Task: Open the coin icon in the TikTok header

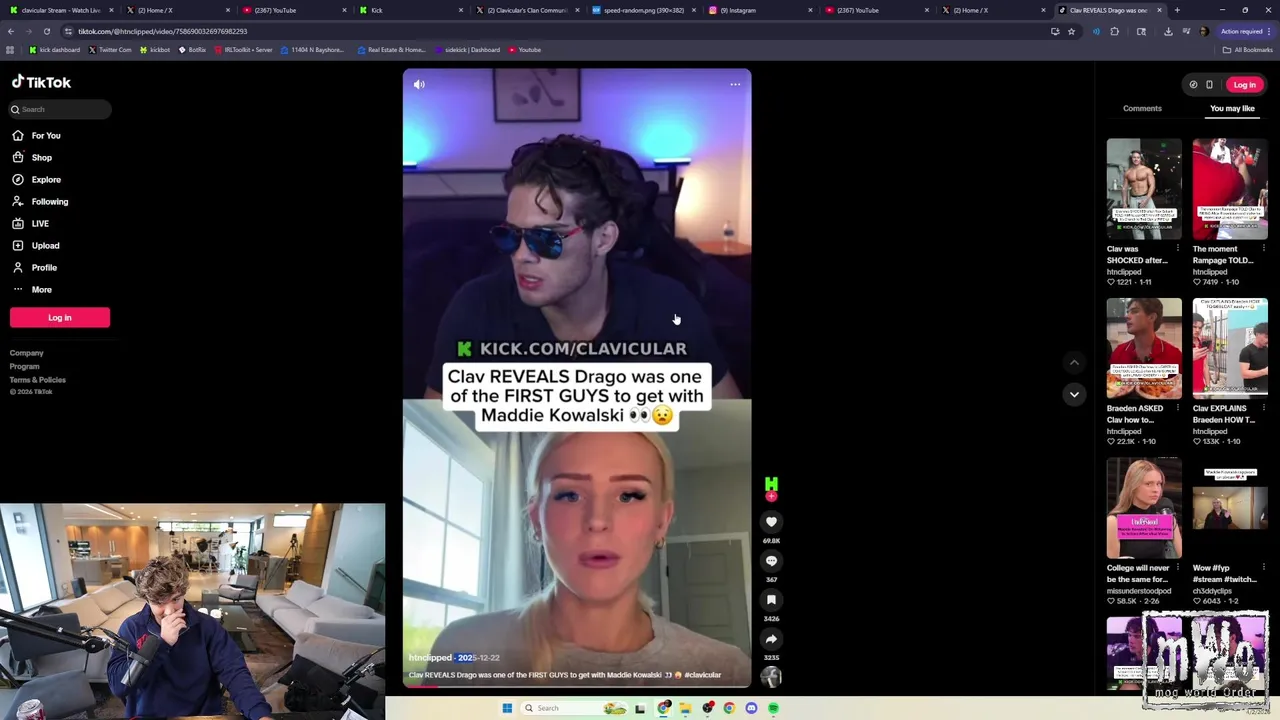Action: pyautogui.click(x=1193, y=85)
